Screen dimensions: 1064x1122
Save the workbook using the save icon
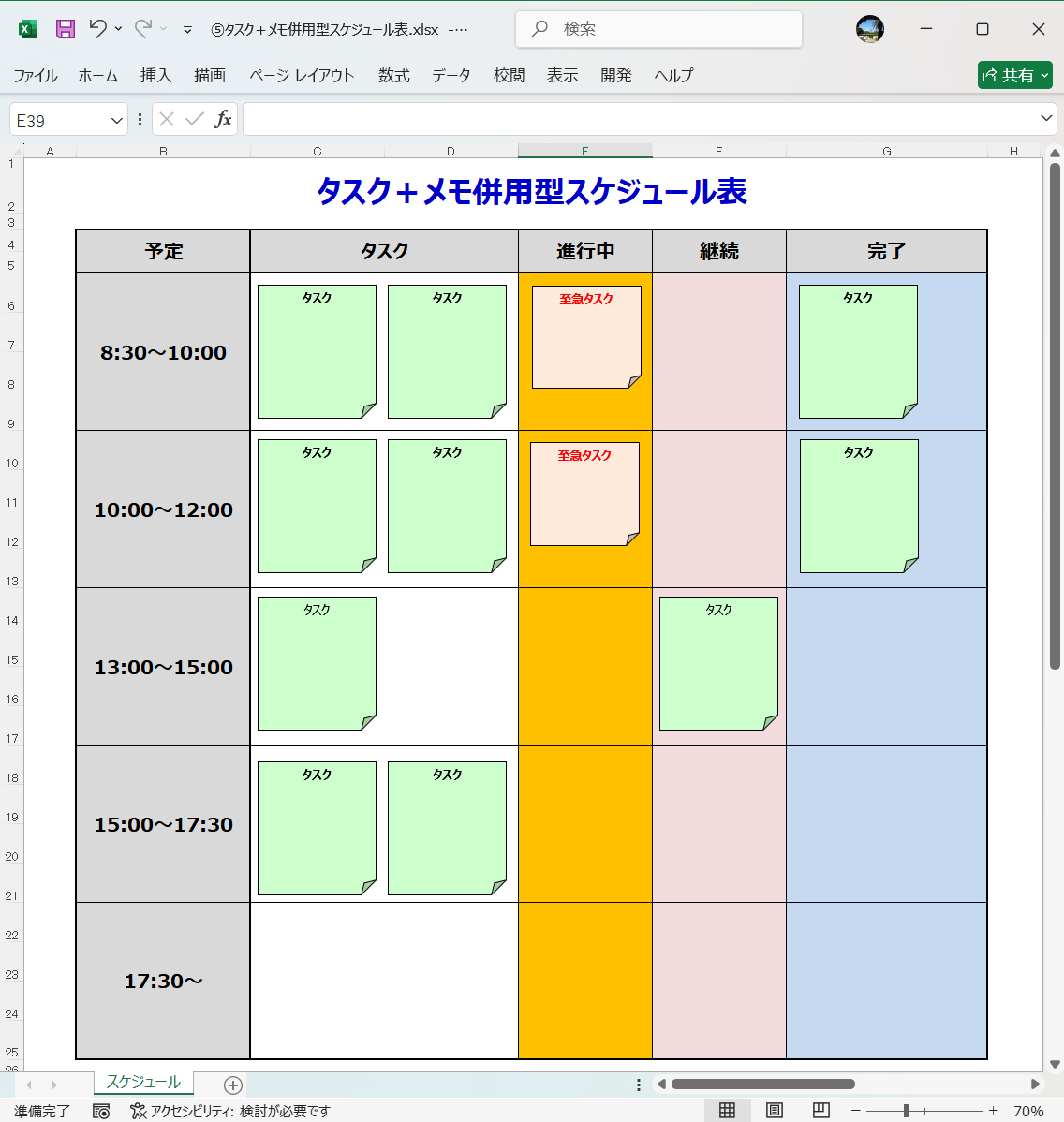click(63, 29)
